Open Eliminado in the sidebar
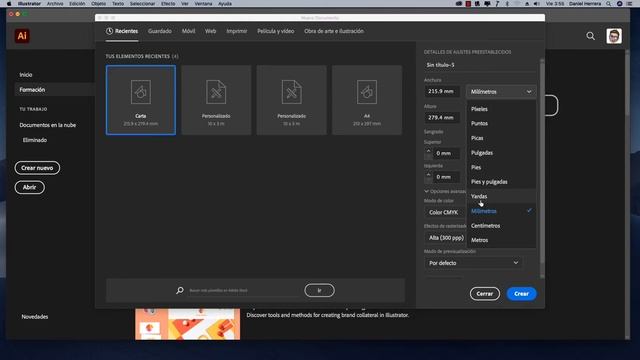The width and height of the screenshot is (640, 360). (35, 140)
